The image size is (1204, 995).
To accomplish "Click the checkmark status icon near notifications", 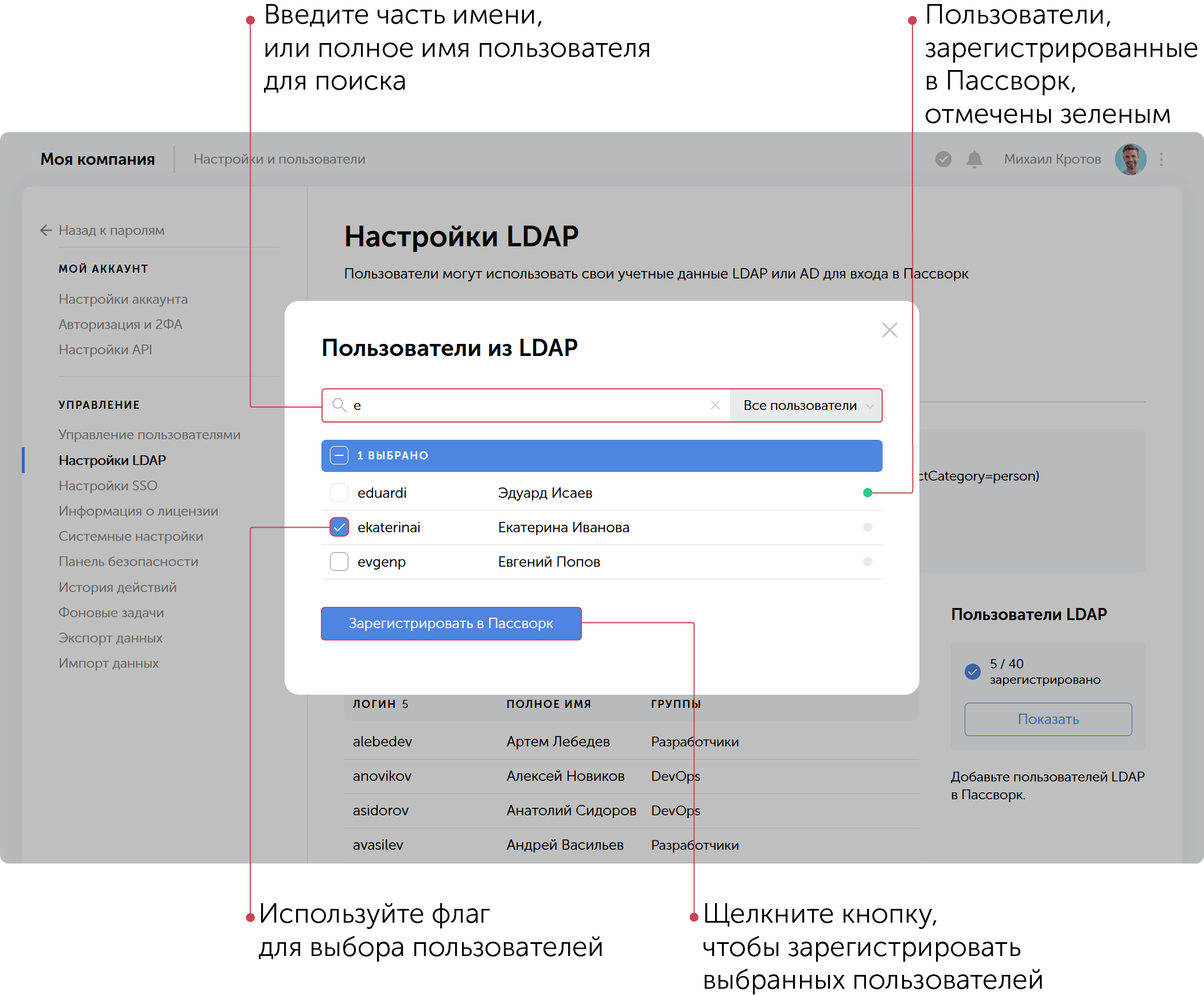I will pyautogui.click(x=943, y=159).
